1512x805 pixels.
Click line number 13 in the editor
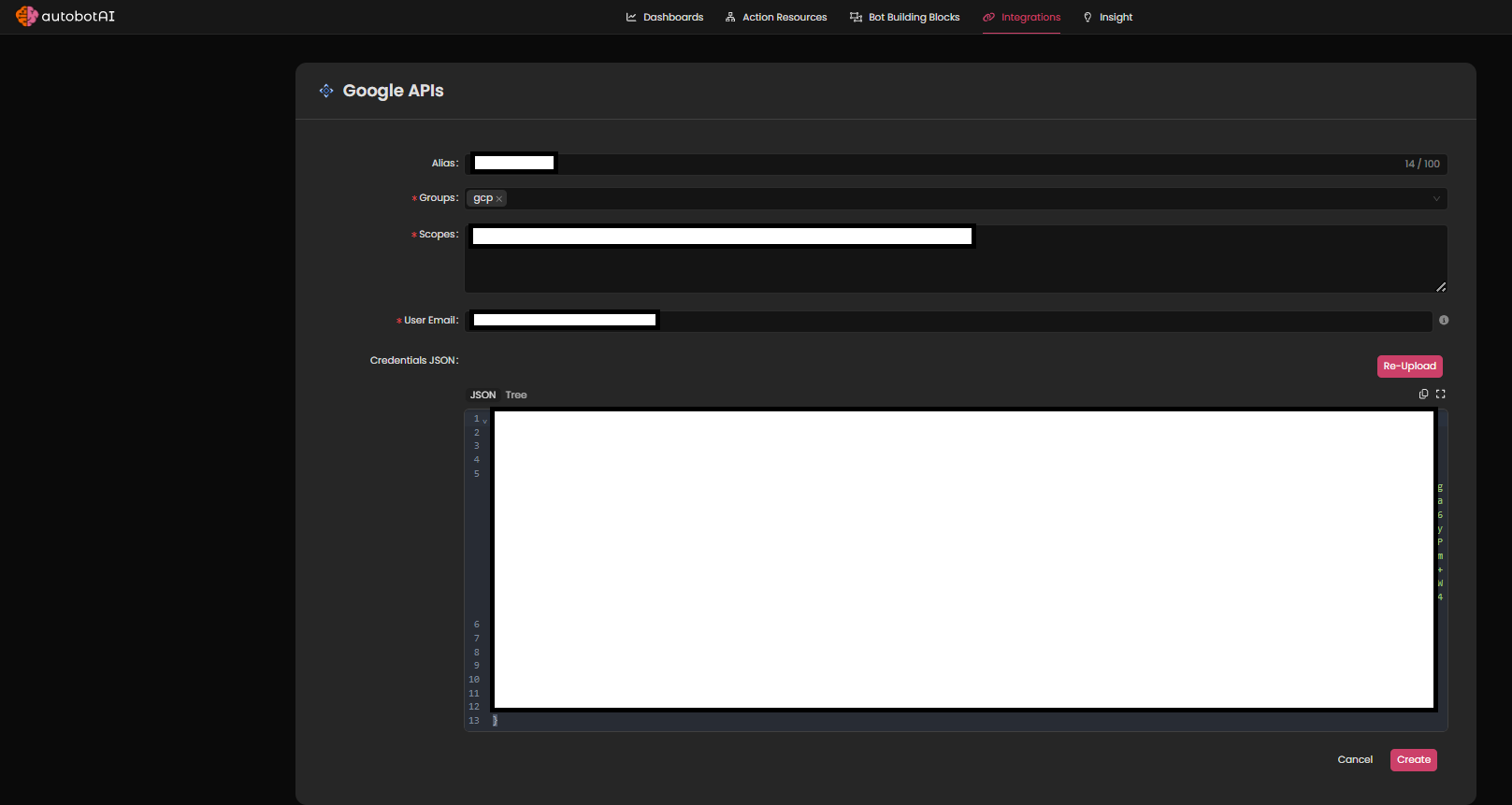[474, 721]
